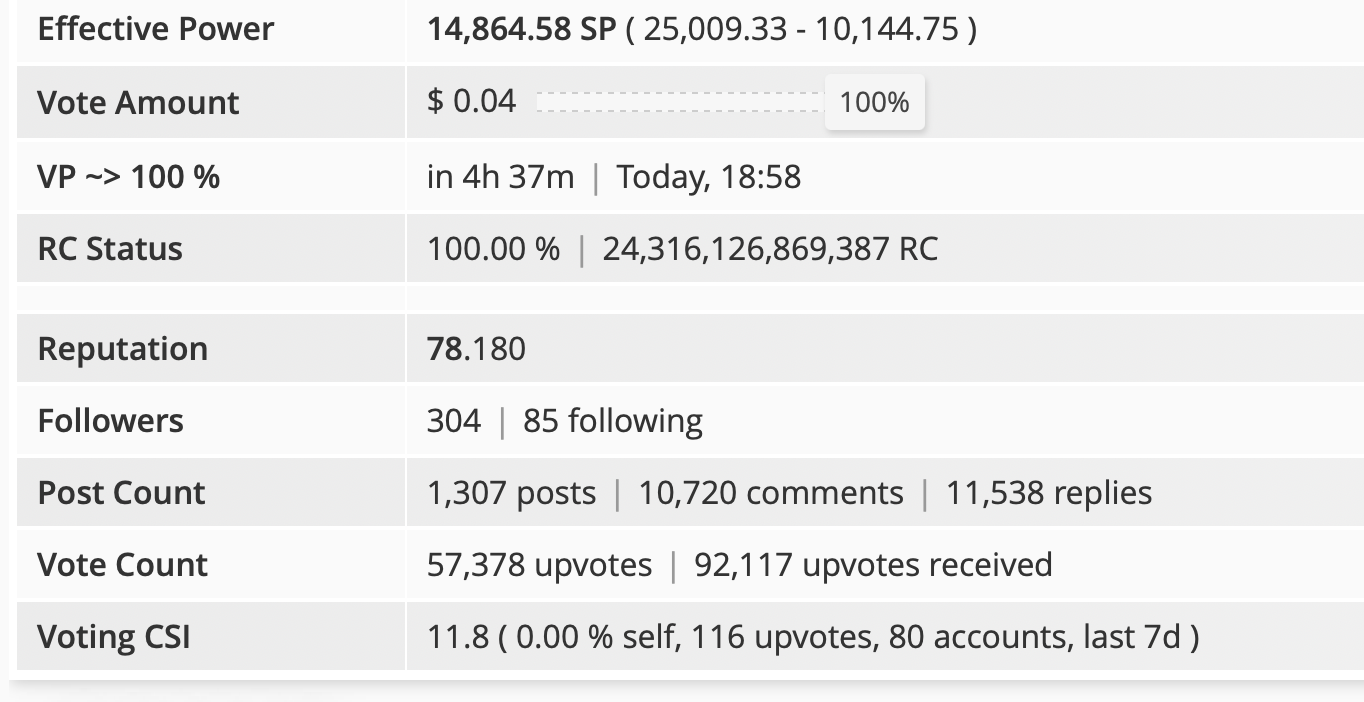Select the RC Status row label

click(x=110, y=249)
